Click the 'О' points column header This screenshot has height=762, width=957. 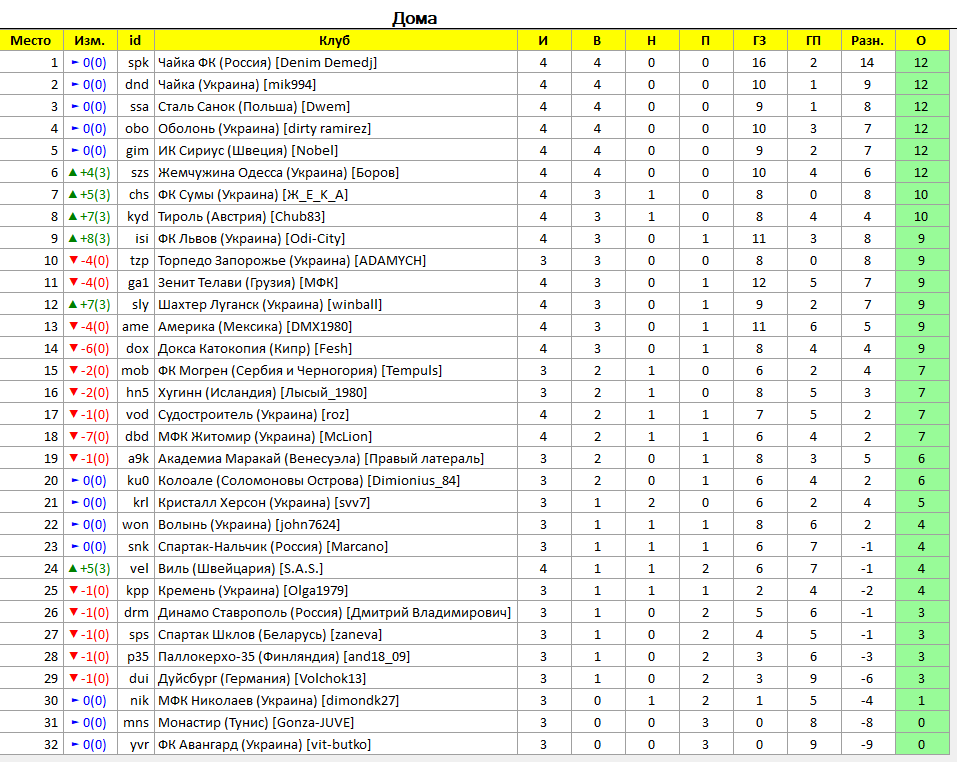click(921, 41)
